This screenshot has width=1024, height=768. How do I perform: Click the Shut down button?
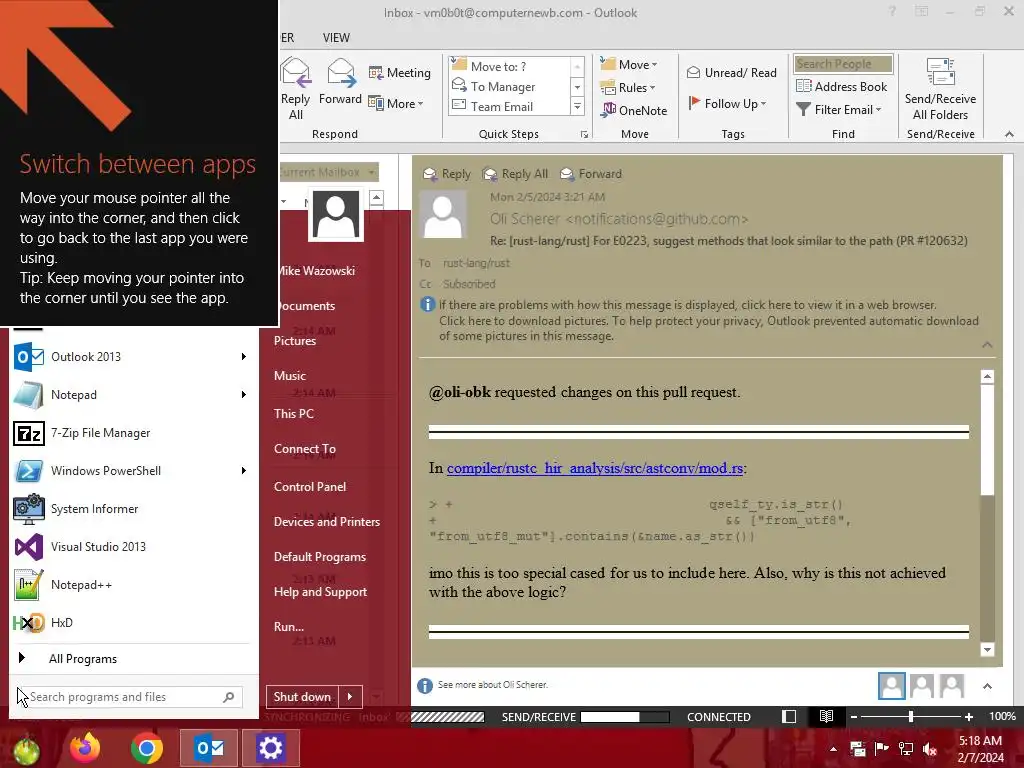pos(302,697)
